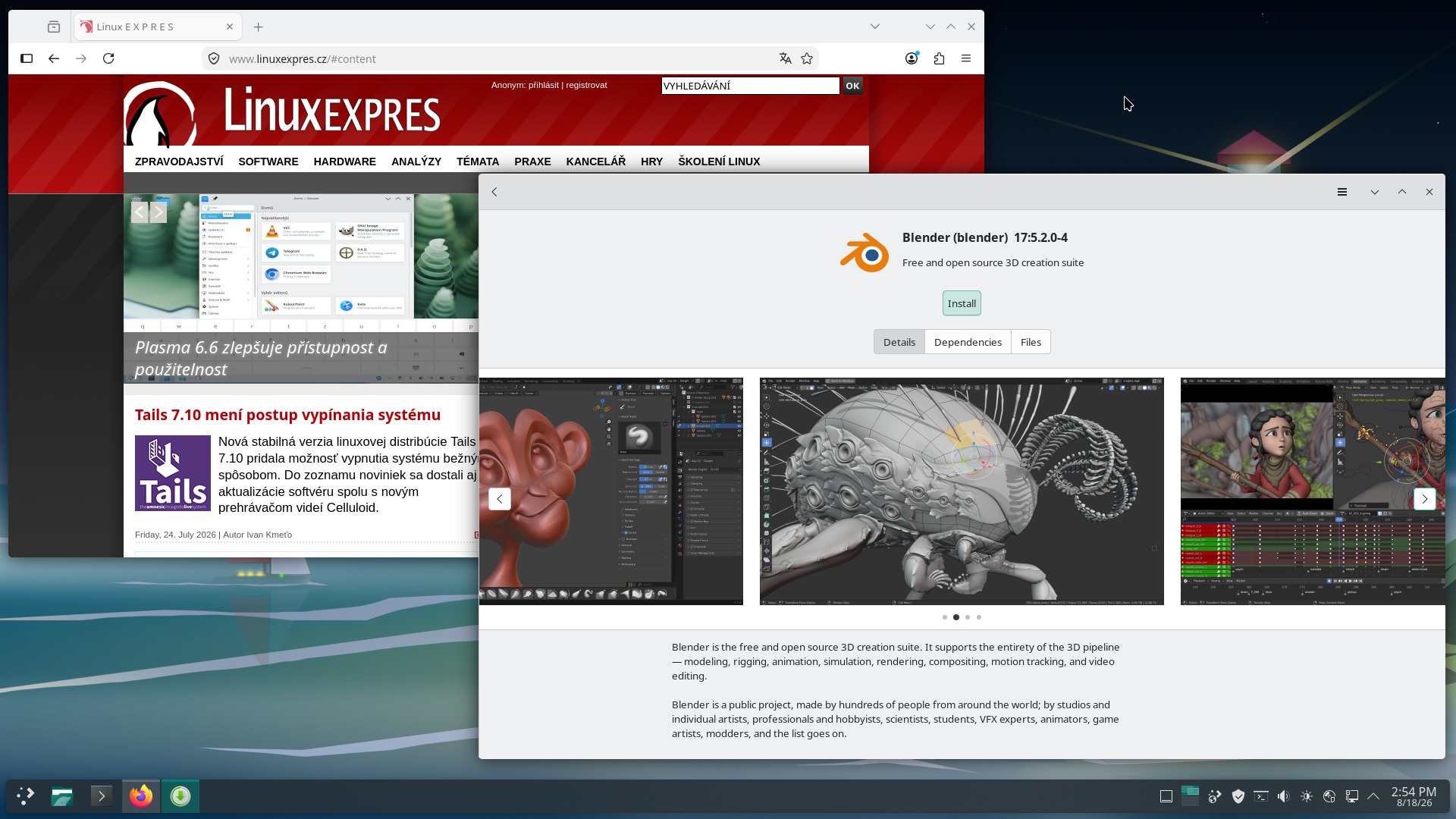Click the LinuxEXPRES site logo
This screenshot has width=1456, height=819.
282,114
